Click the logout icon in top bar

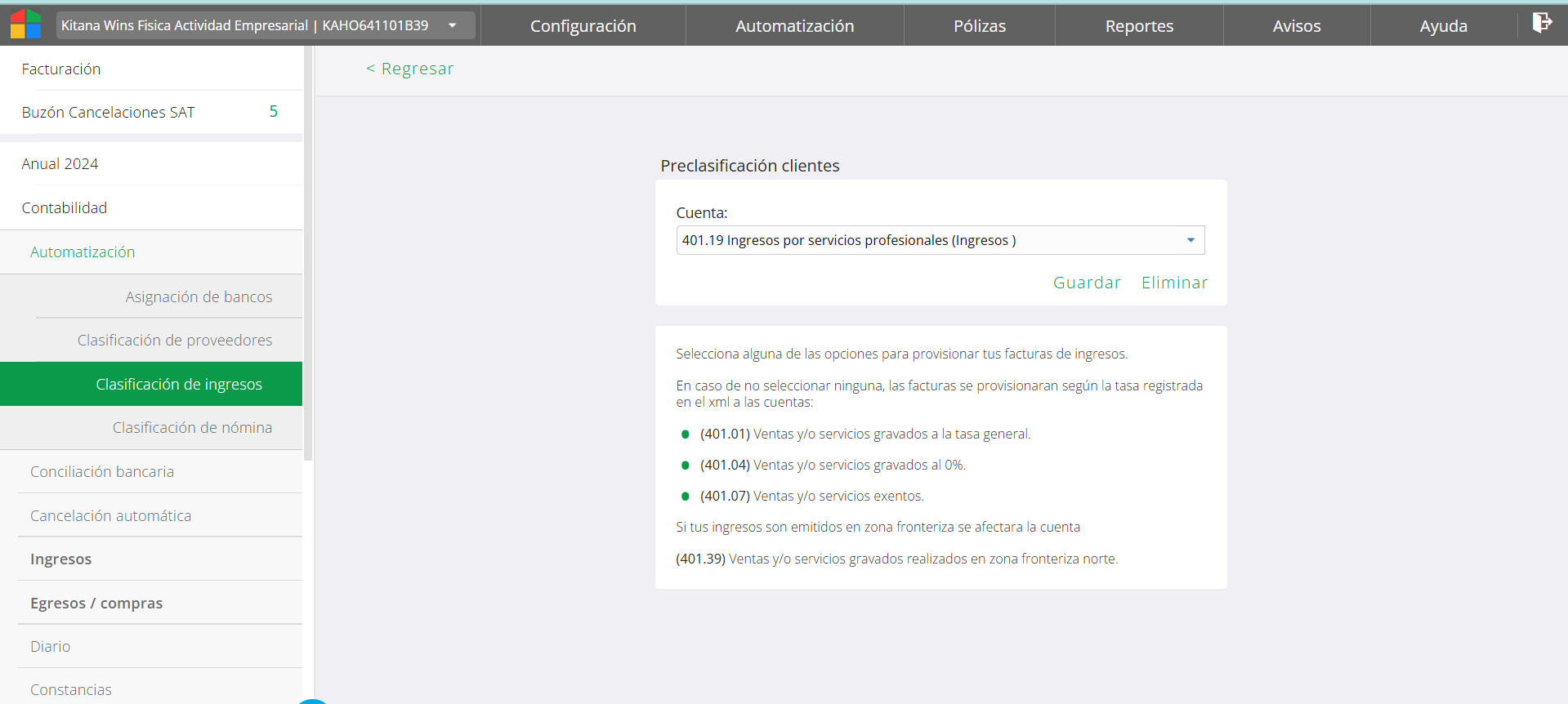click(1541, 23)
